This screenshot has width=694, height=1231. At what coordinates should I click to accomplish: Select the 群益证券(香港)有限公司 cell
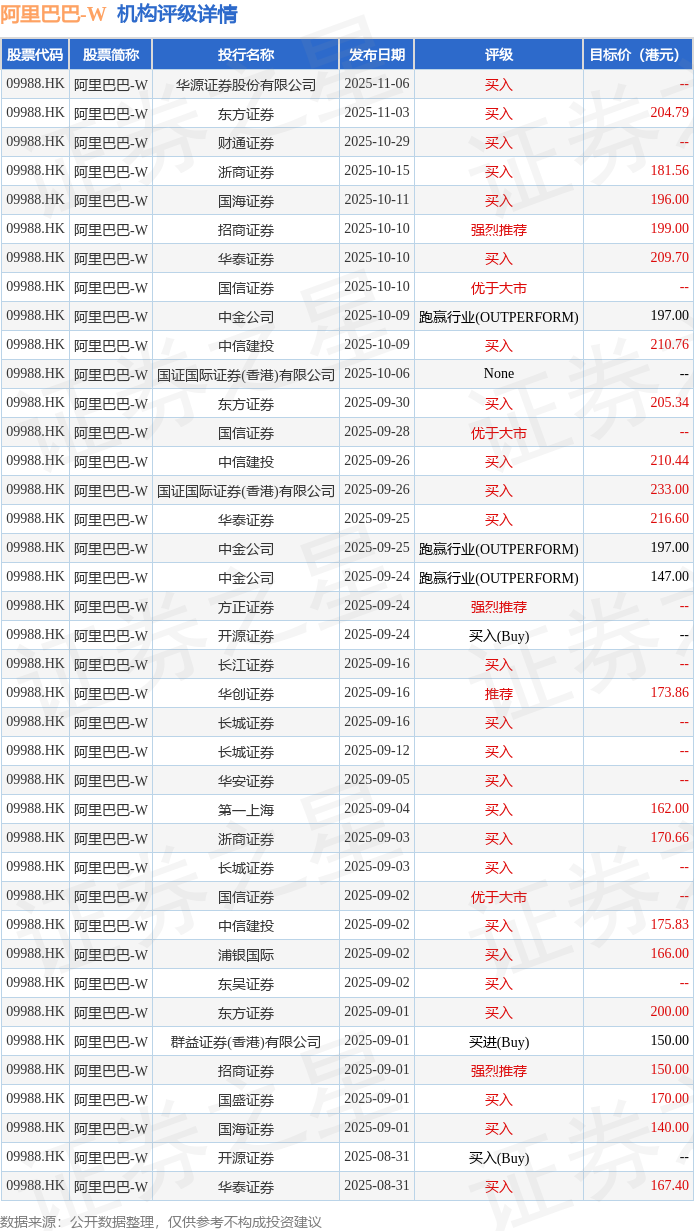(x=246, y=1042)
